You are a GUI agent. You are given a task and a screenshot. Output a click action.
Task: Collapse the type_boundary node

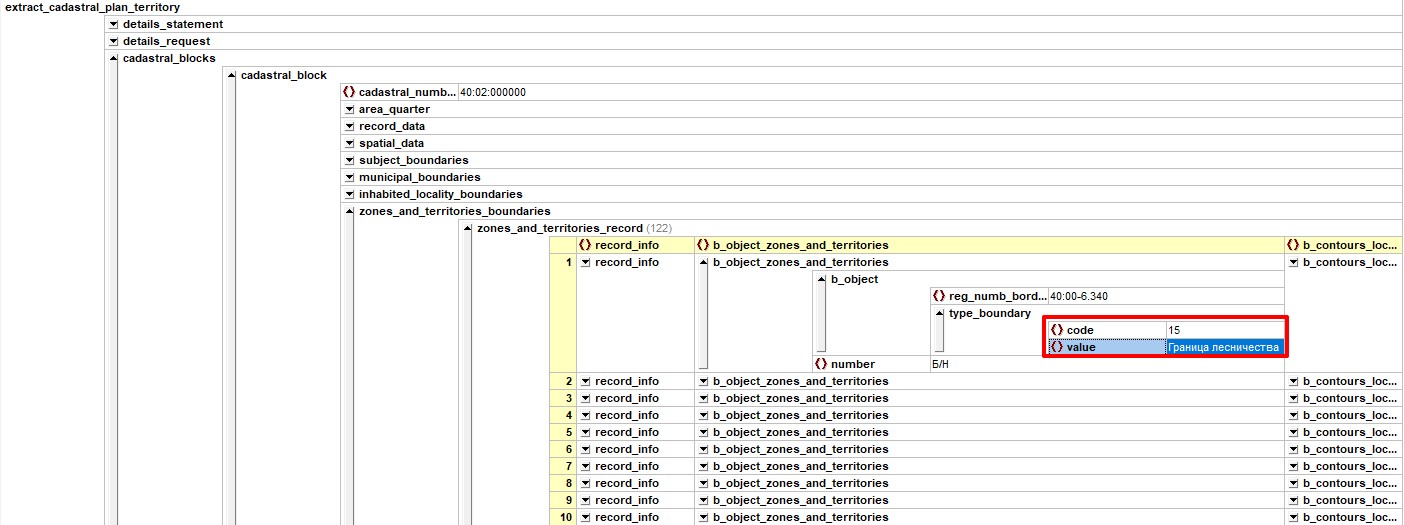pos(939,313)
